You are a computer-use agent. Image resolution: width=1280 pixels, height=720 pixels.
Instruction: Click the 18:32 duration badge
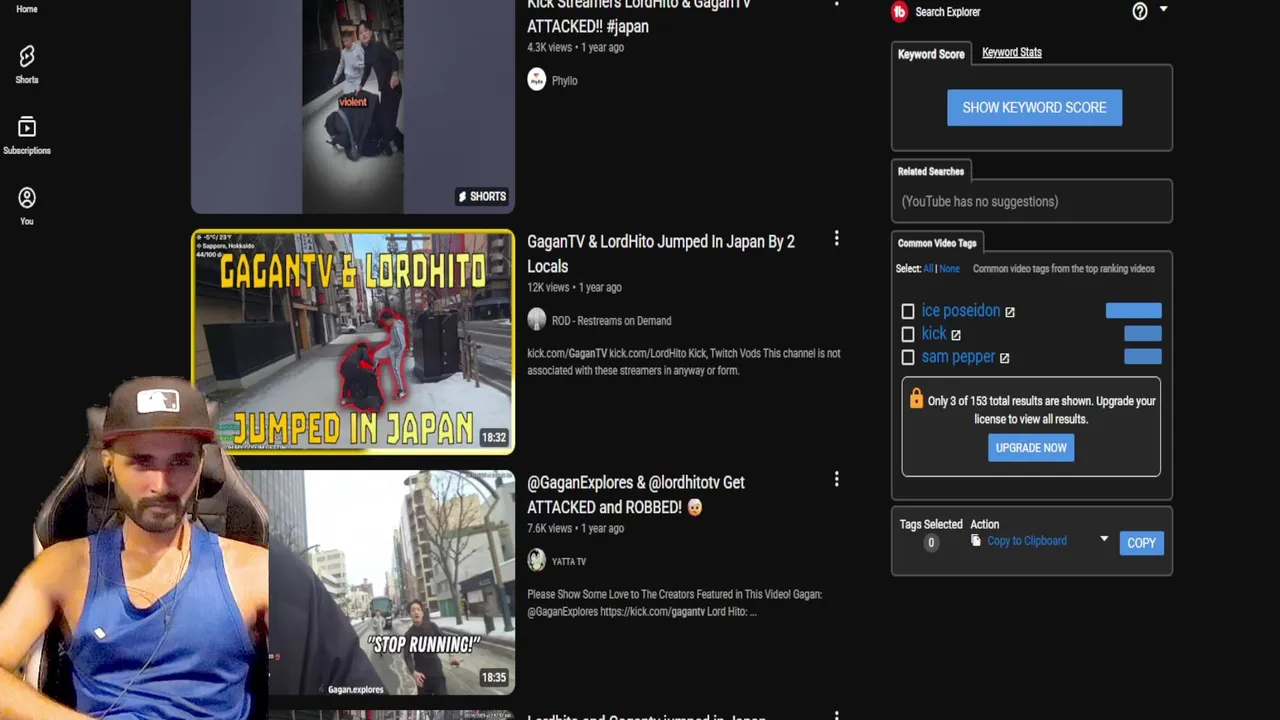point(494,437)
